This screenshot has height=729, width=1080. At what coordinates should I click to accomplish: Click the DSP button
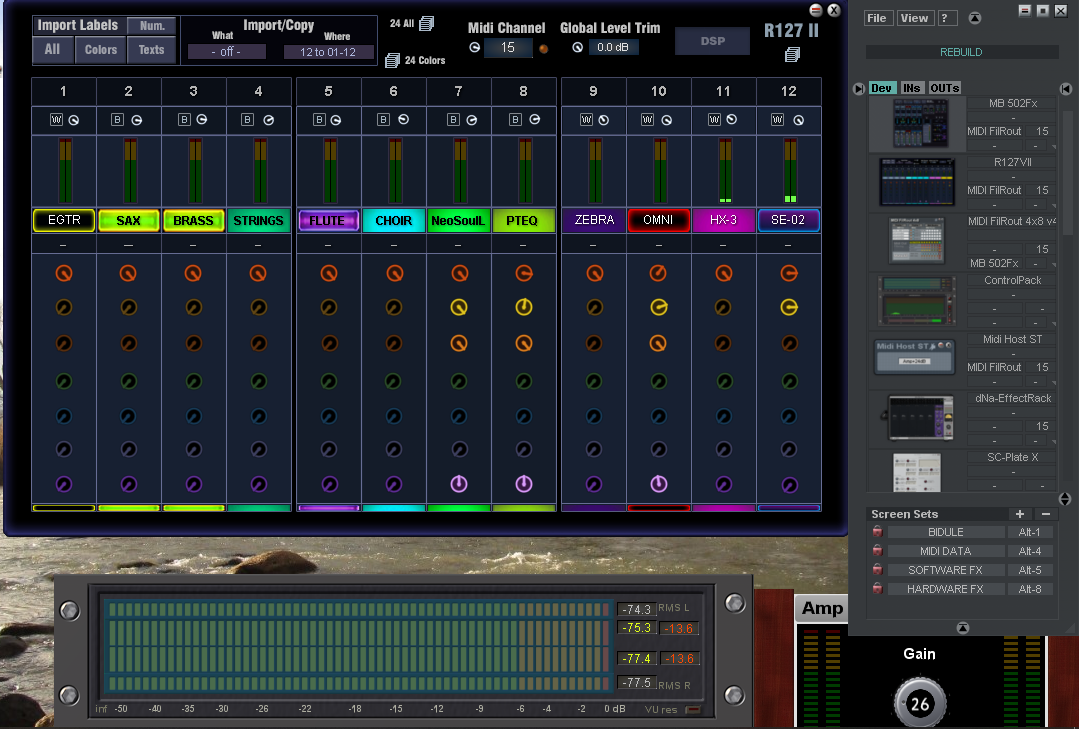712,41
